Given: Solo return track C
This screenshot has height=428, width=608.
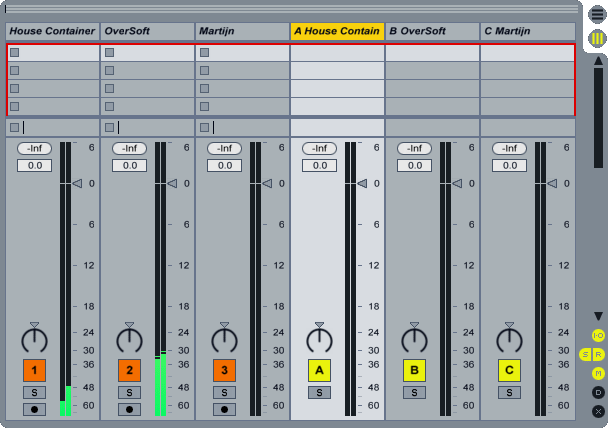Looking at the screenshot, I should tap(509, 392).
